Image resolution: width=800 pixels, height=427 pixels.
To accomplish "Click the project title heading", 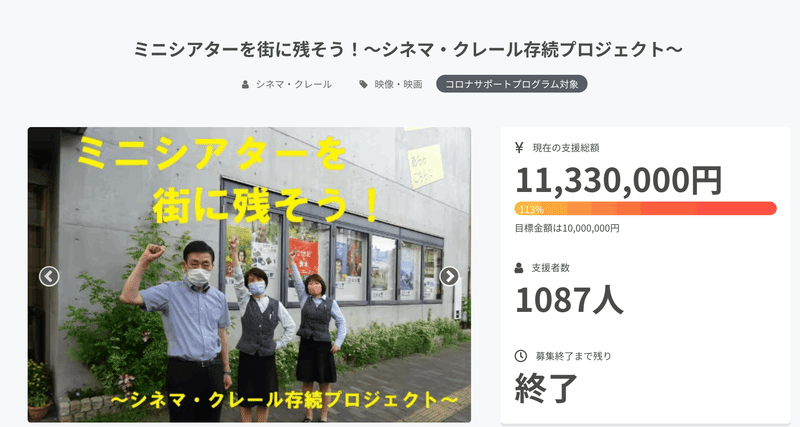I will click(408, 49).
